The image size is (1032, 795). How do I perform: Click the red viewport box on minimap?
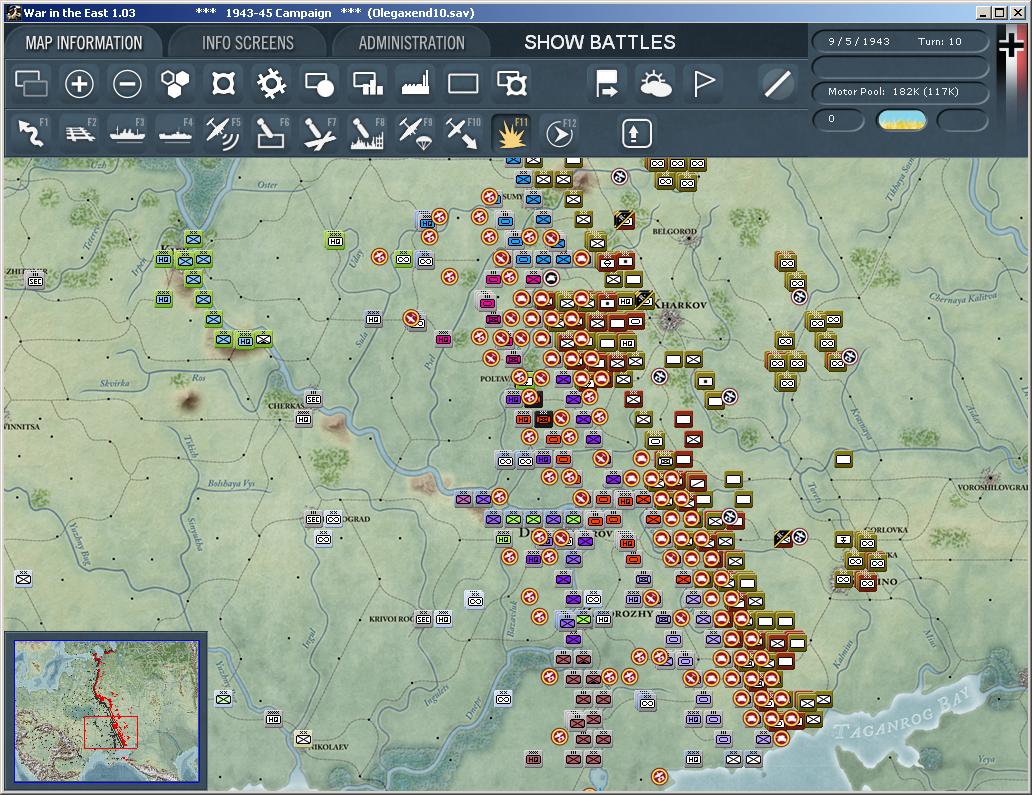point(111,732)
